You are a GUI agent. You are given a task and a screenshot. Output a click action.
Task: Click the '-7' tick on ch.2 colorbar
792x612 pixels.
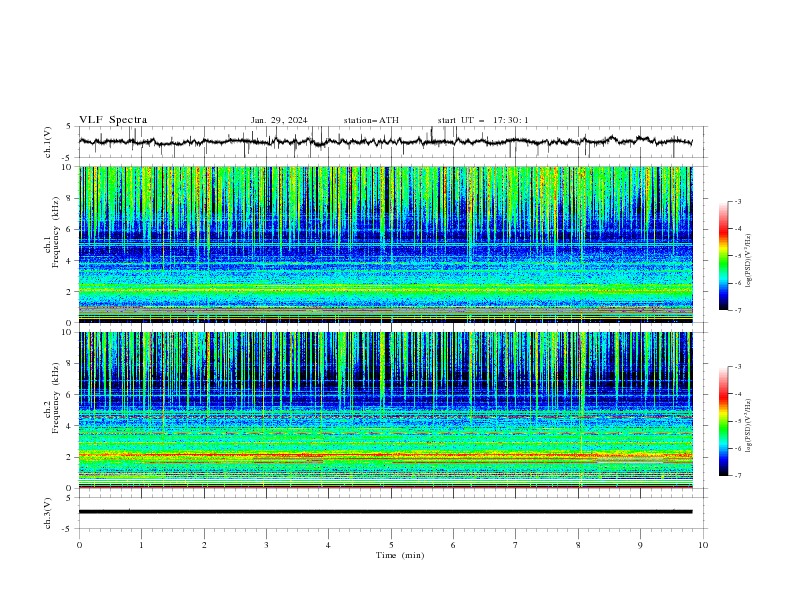coord(737,476)
